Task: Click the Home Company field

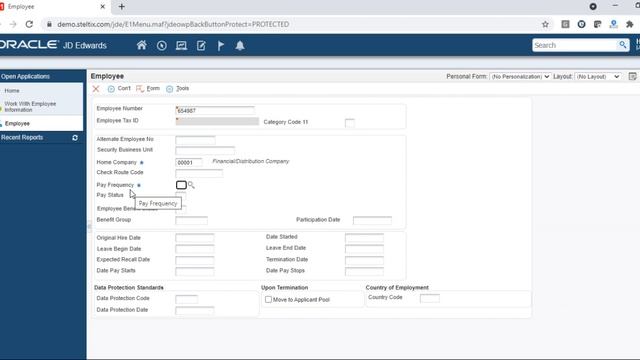Action: [189, 162]
